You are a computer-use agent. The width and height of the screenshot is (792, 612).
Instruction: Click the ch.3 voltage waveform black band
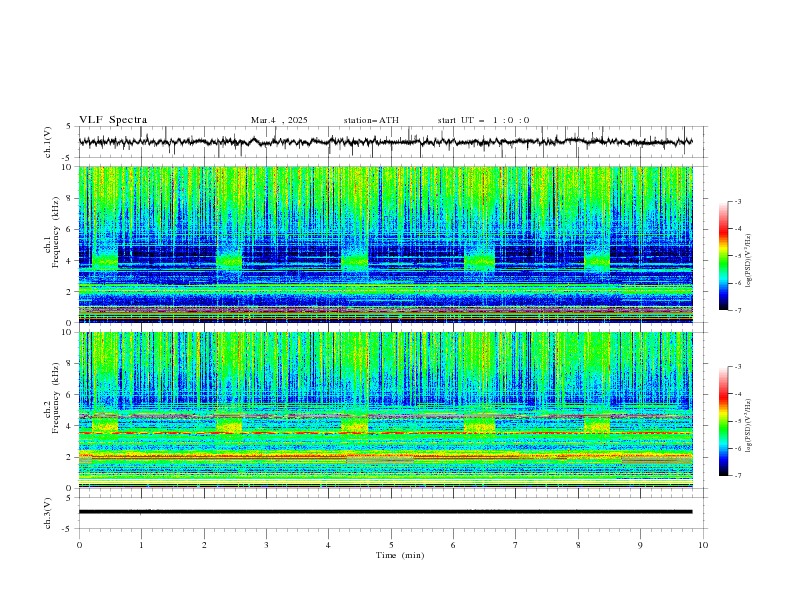[386, 512]
